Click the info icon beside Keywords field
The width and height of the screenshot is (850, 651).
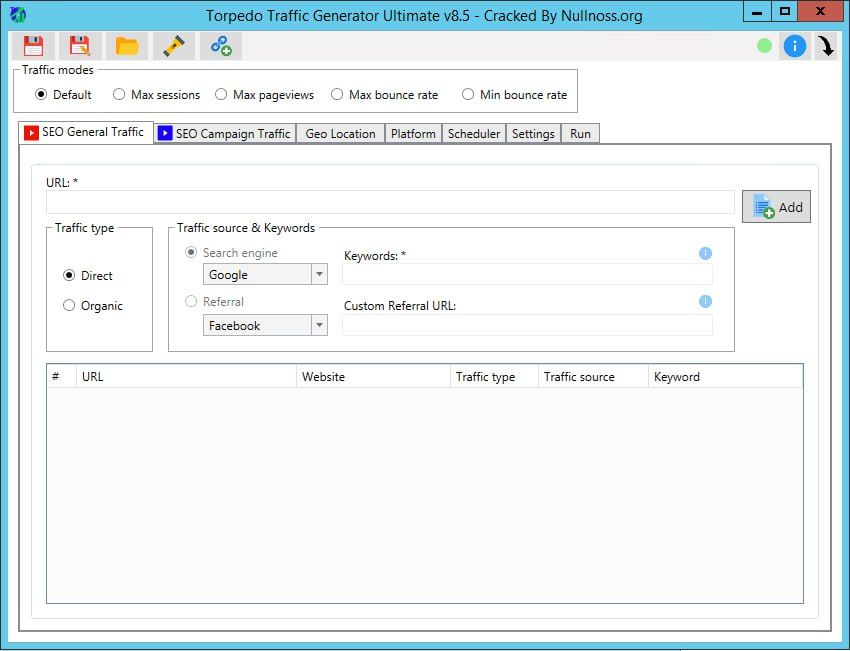(x=705, y=254)
